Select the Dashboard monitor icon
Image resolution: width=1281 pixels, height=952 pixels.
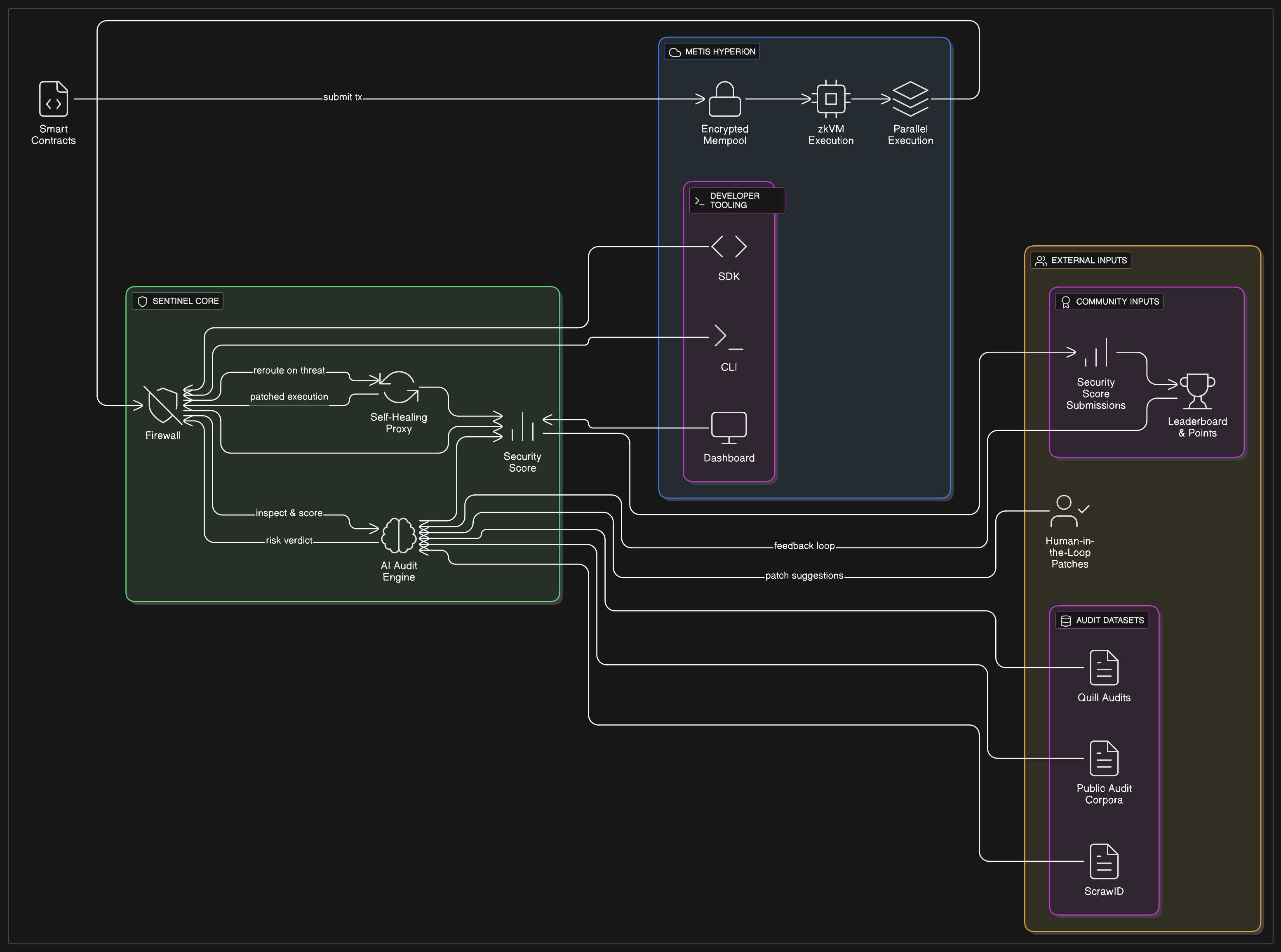point(729,428)
